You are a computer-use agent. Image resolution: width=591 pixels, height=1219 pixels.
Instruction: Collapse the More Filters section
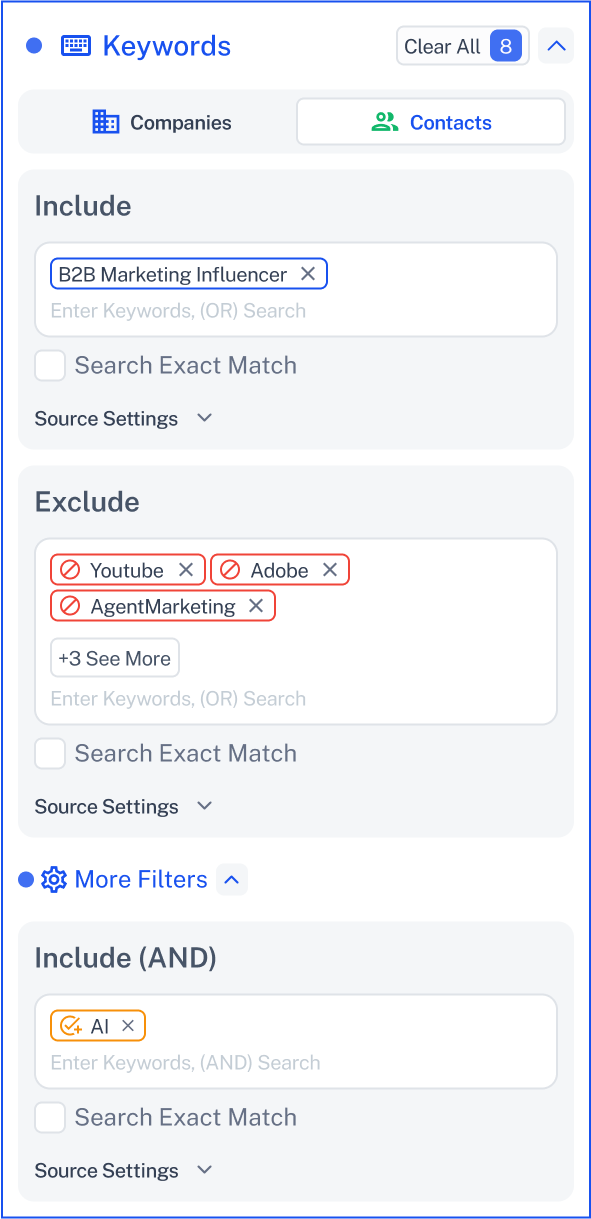pos(232,880)
